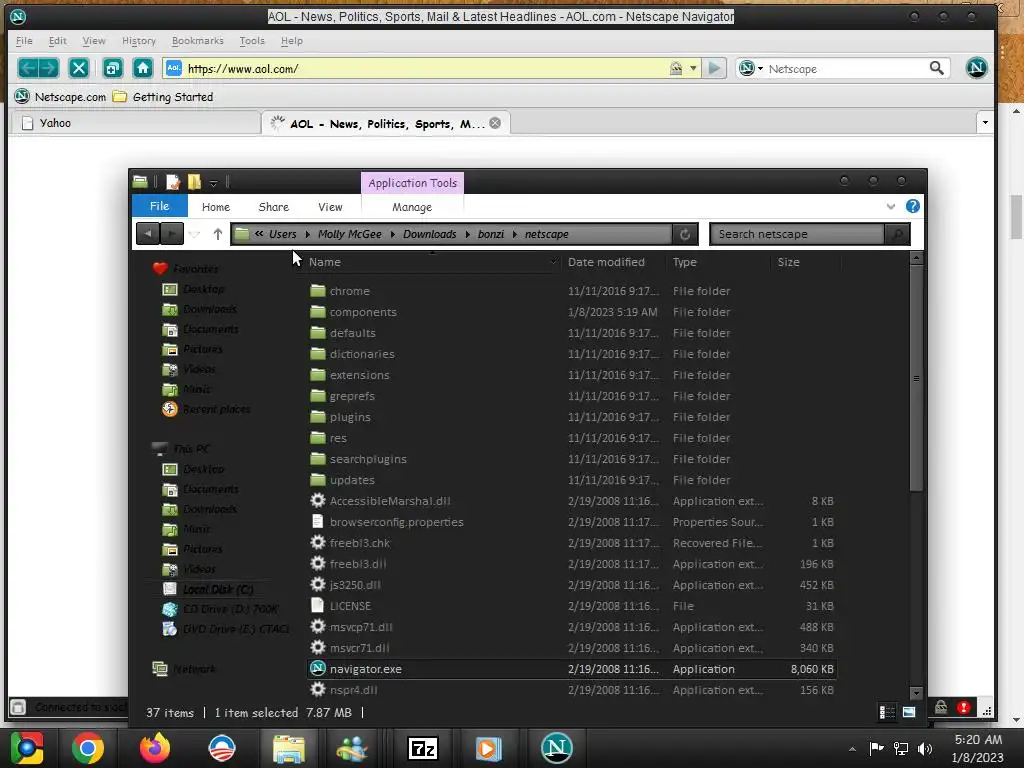Go up one folder level in Explorer
This screenshot has width=1024, height=768.
[217, 233]
